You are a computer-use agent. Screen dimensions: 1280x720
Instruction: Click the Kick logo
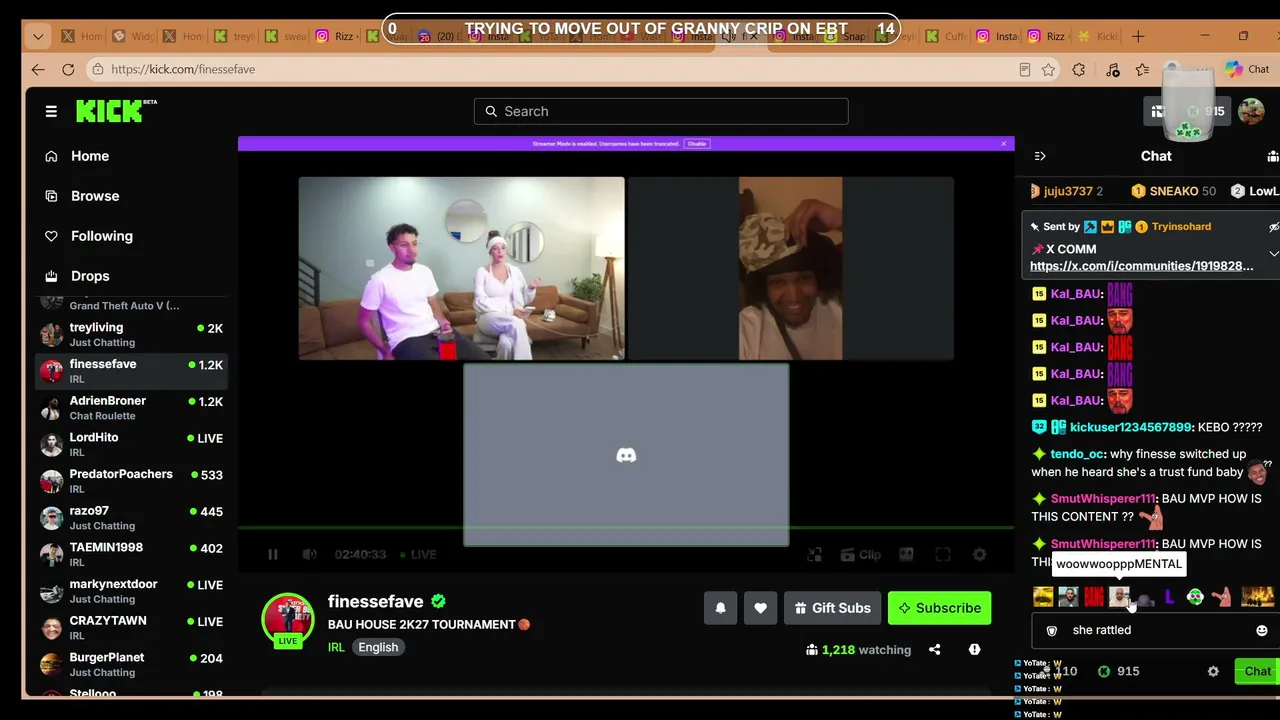(116, 110)
